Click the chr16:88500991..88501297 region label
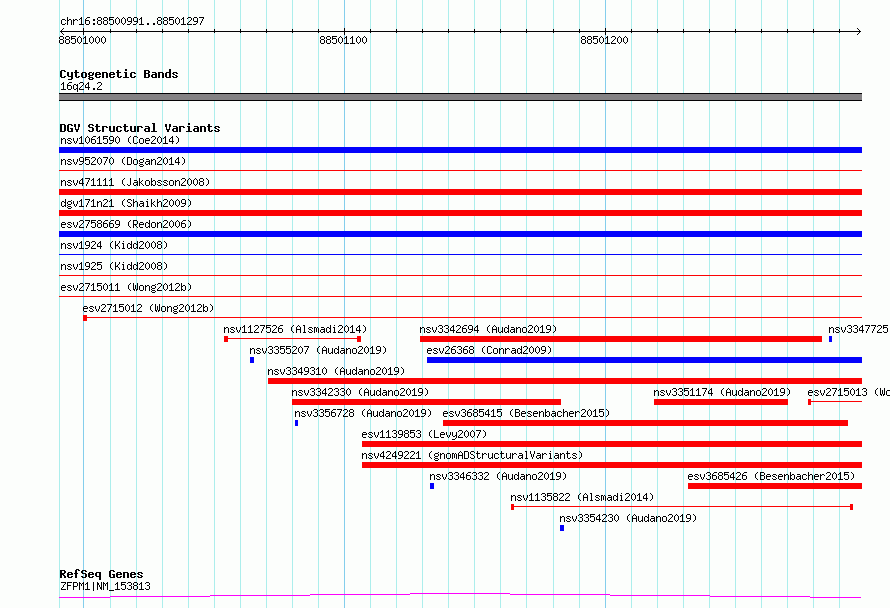Screen dimensions: 890x608 point(132,21)
